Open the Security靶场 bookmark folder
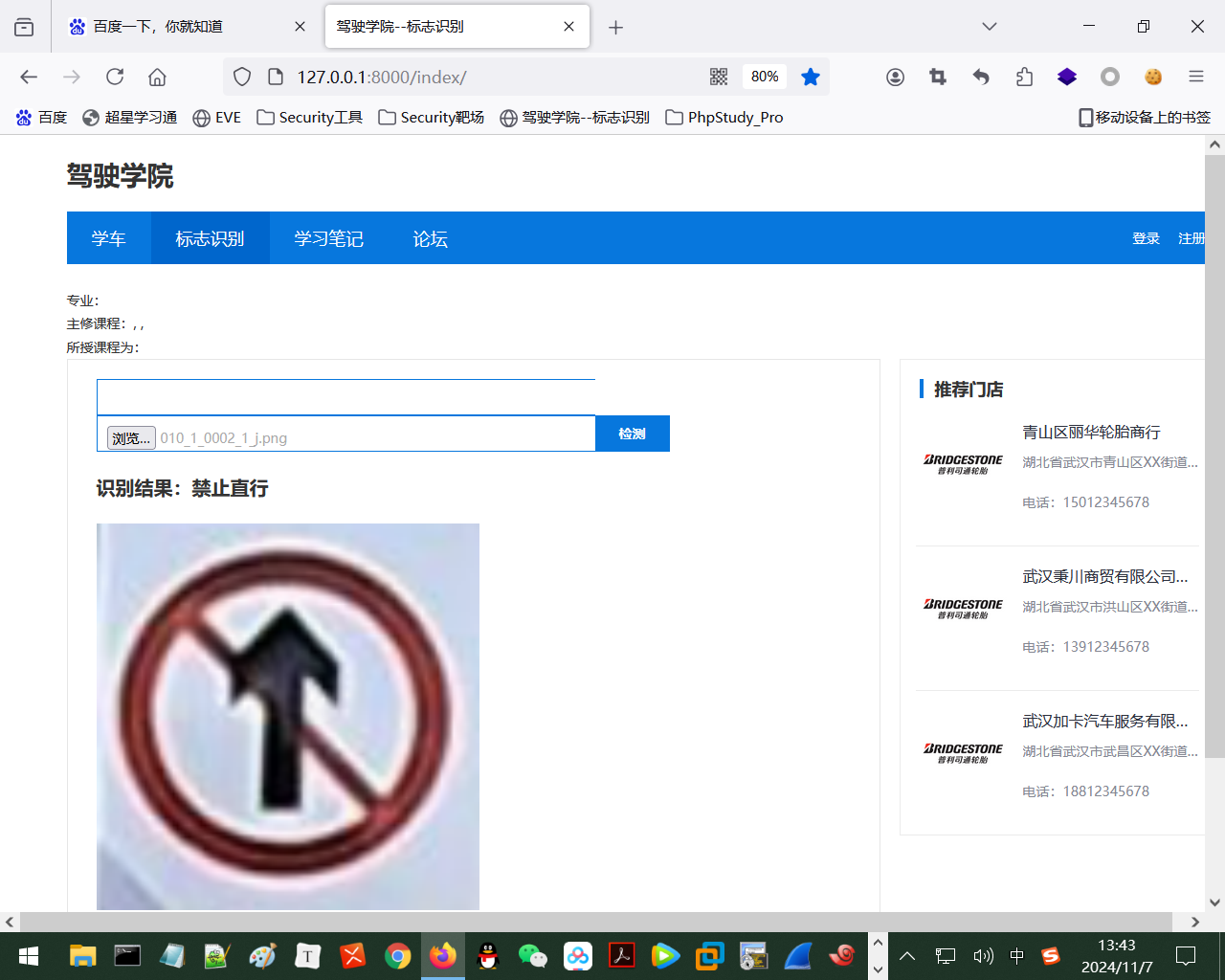 click(432, 118)
